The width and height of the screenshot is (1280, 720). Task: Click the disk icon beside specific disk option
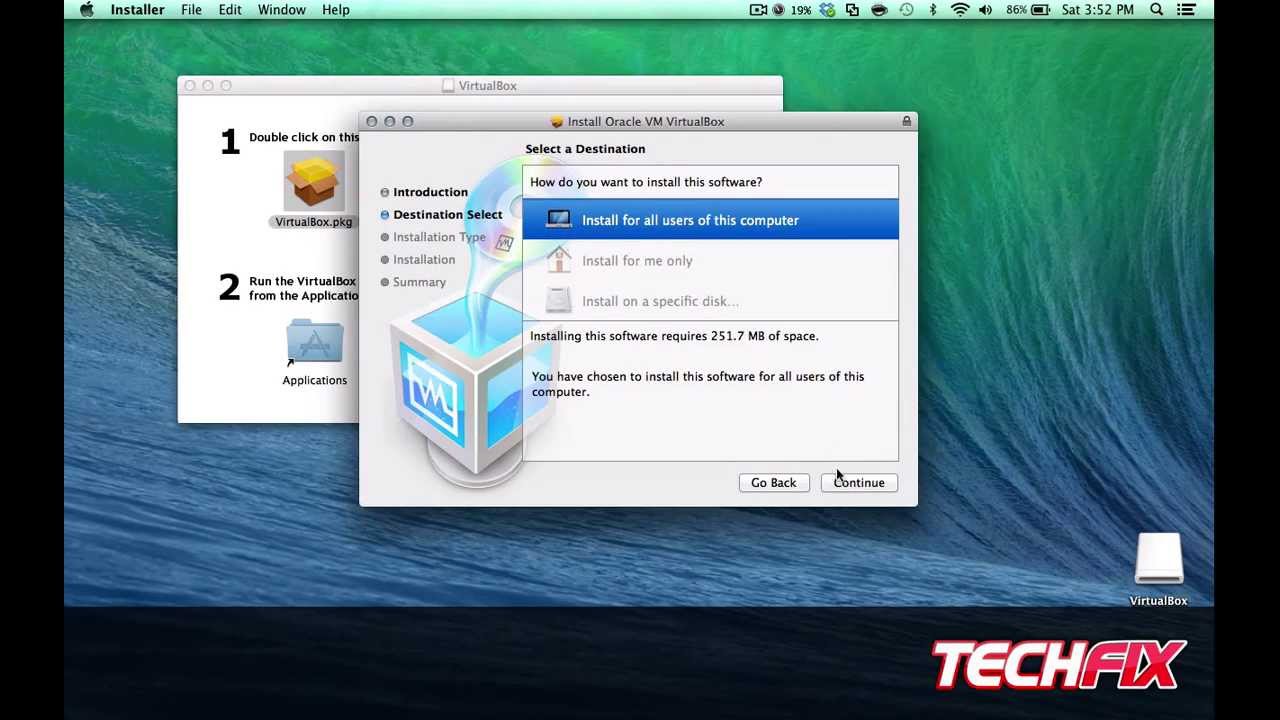click(558, 301)
